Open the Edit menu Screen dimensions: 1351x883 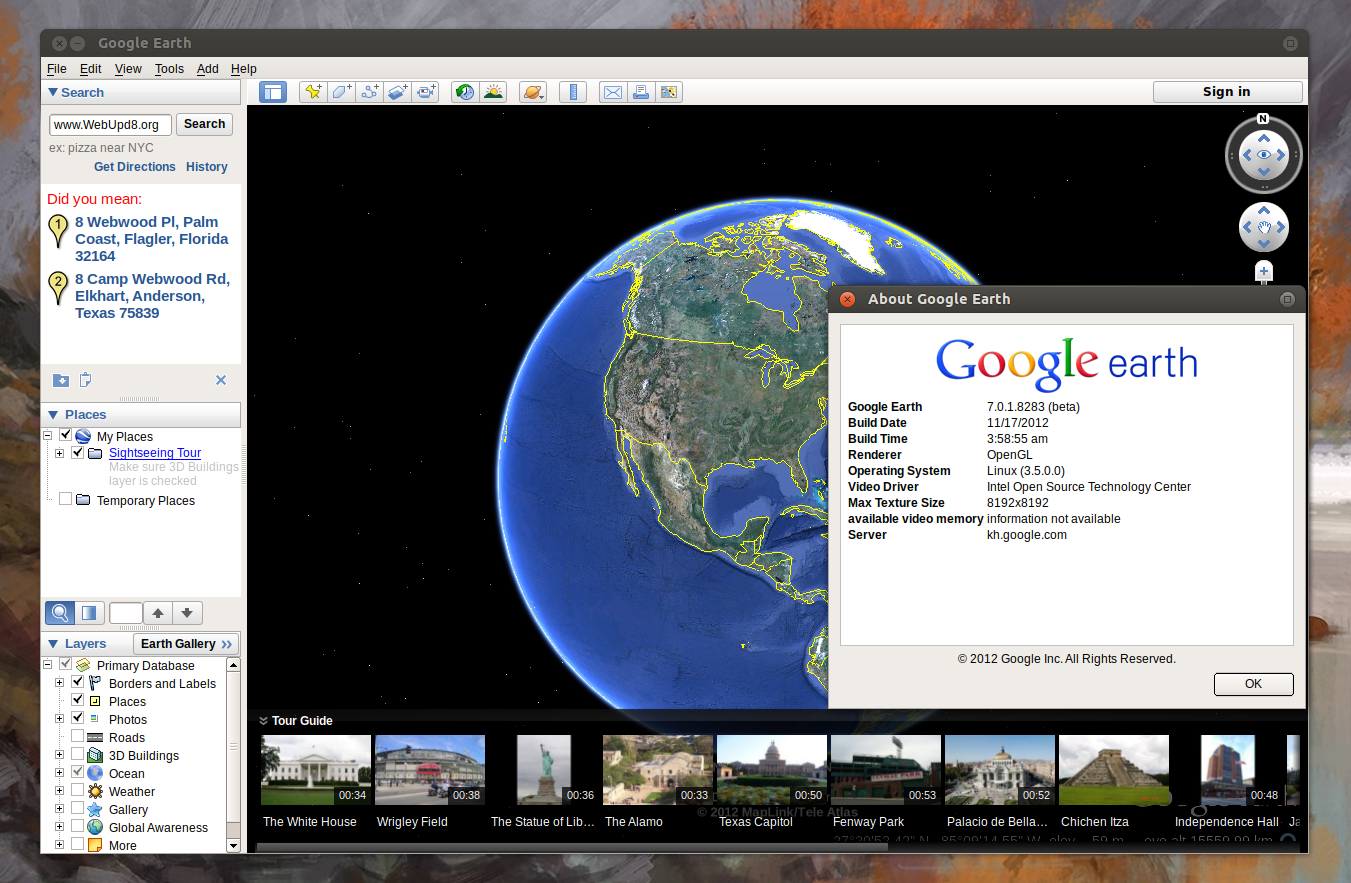[91, 69]
